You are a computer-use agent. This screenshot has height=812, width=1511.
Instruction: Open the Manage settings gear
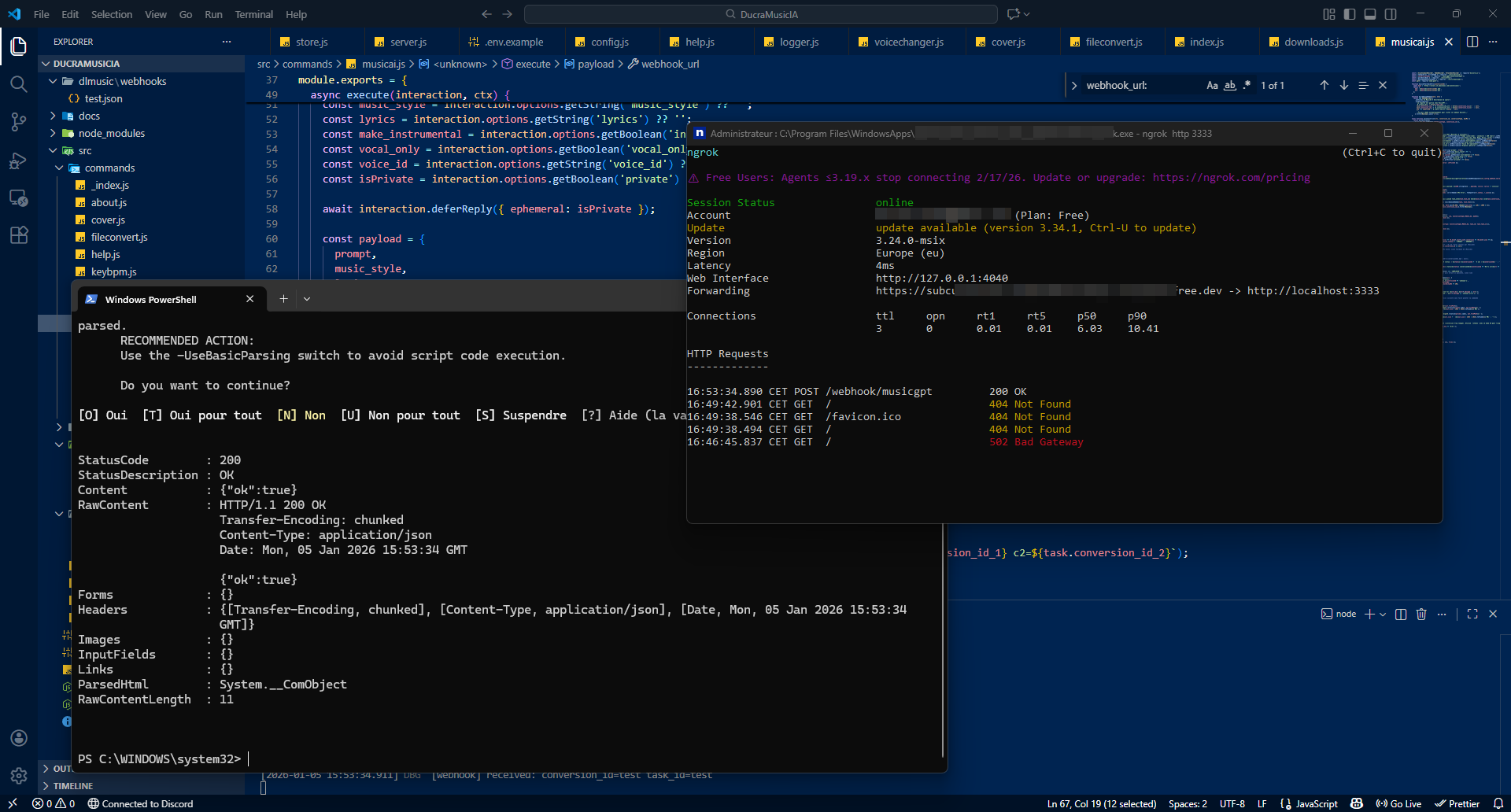click(x=19, y=775)
